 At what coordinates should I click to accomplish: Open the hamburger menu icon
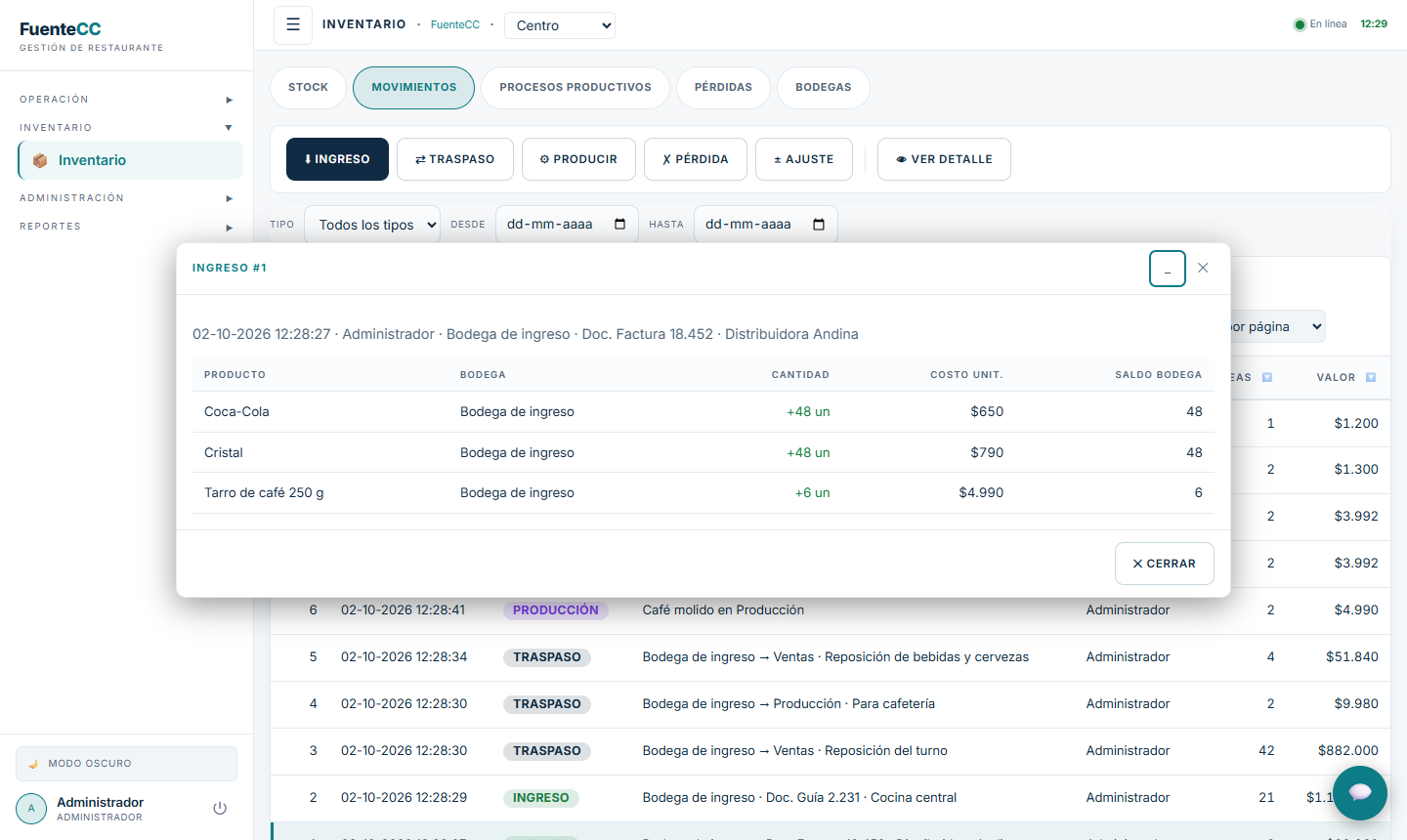coord(293,25)
